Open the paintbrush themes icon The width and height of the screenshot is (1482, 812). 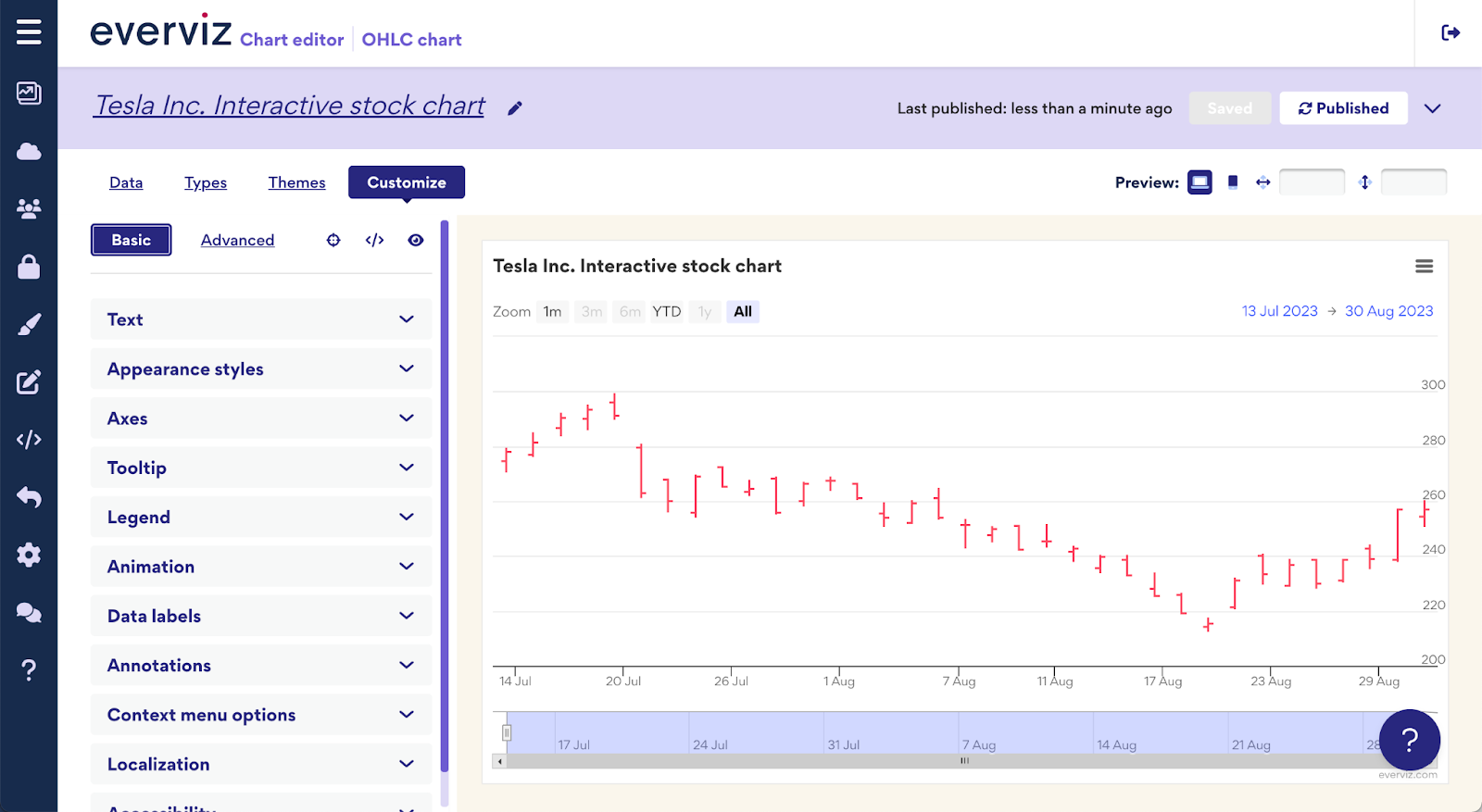29,325
